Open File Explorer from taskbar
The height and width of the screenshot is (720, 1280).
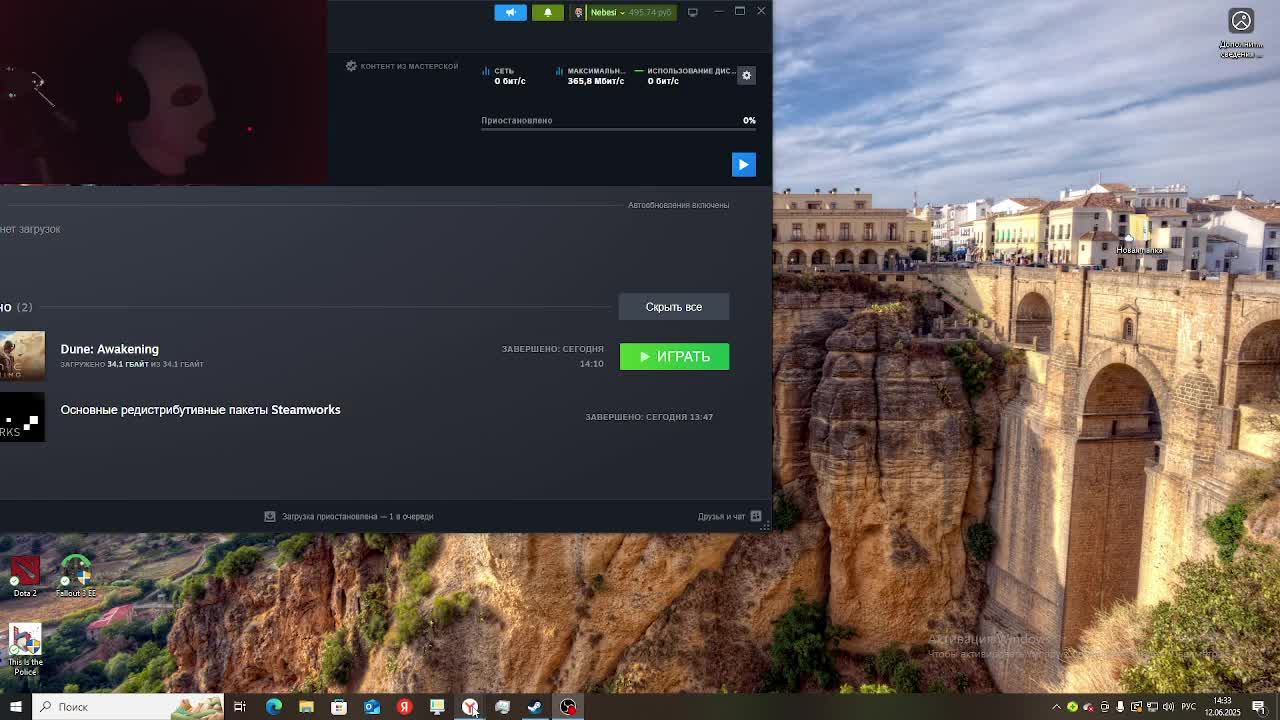(x=306, y=707)
